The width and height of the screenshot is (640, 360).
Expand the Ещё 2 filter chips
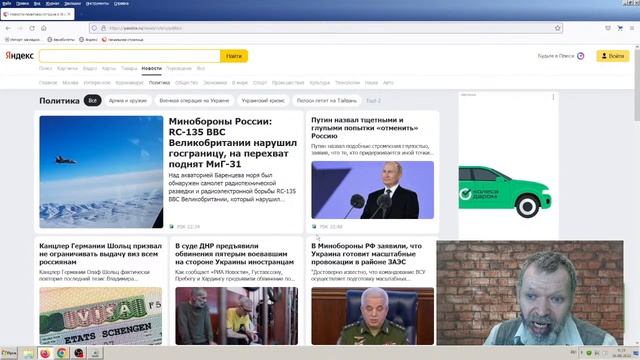[x=373, y=100]
